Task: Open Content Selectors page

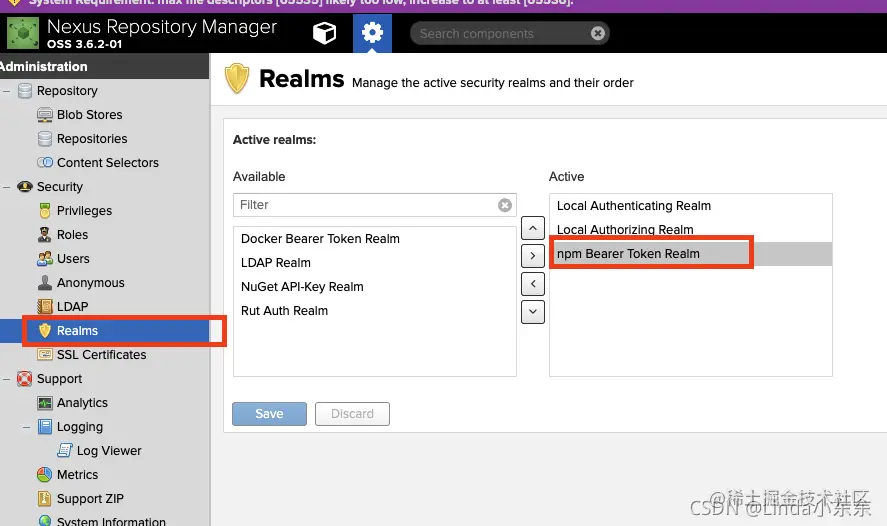Action: [x=108, y=163]
